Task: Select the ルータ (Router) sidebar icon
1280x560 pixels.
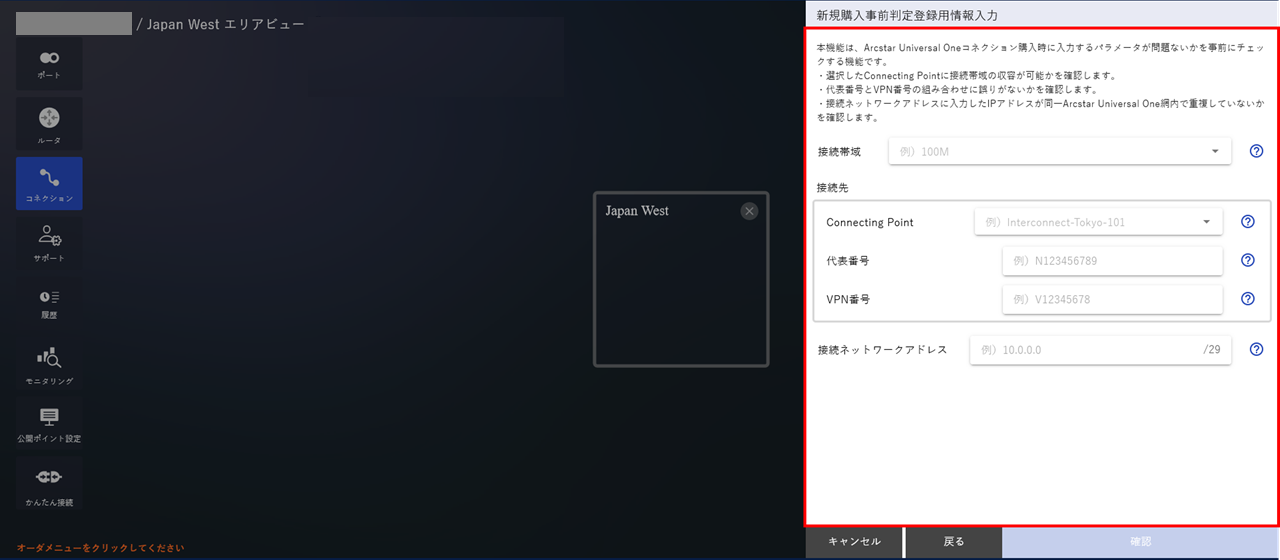Action: pyautogui.click(x=49, y=124)
